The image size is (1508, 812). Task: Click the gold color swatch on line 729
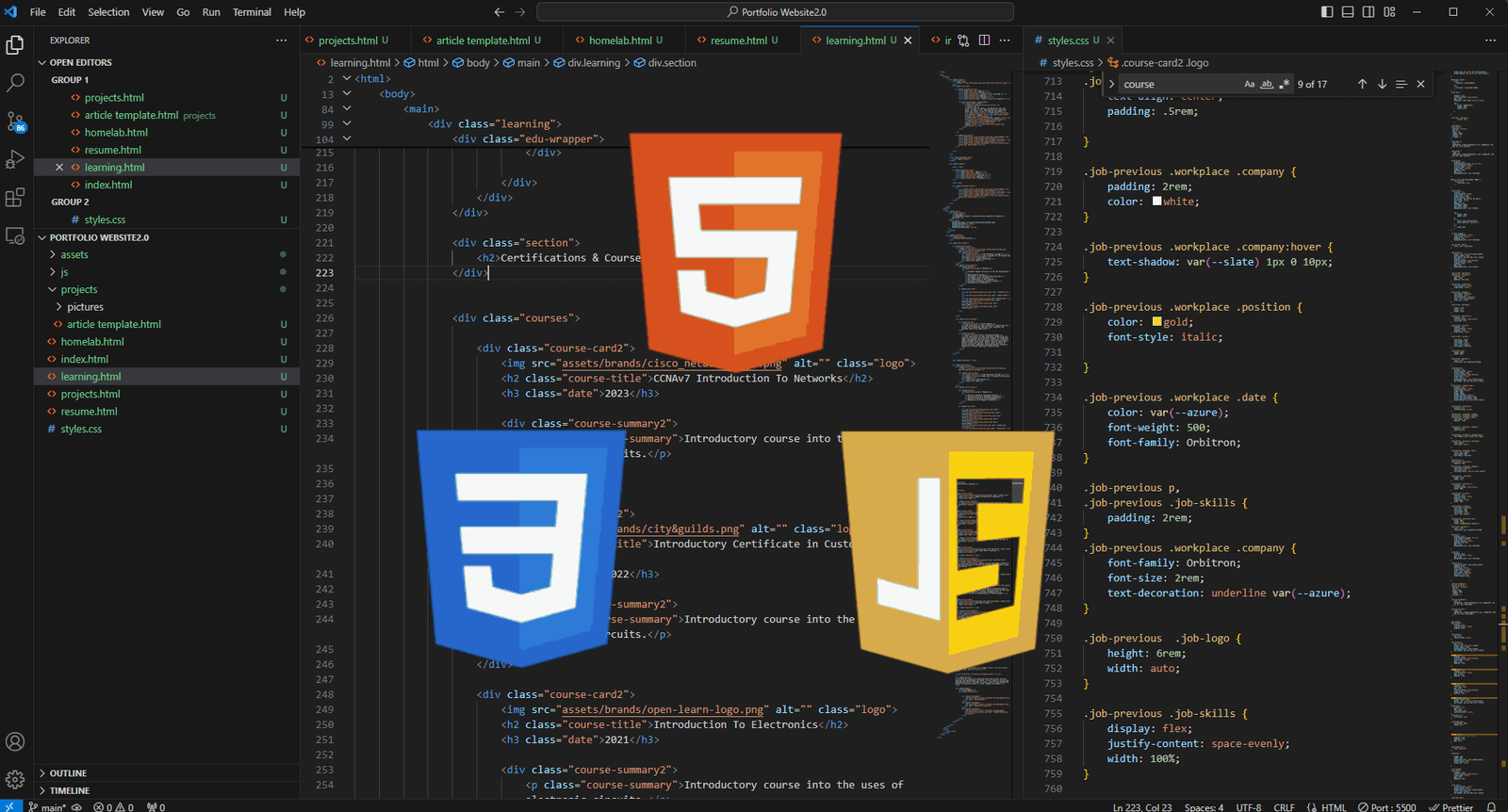(x=1157, y=322)
